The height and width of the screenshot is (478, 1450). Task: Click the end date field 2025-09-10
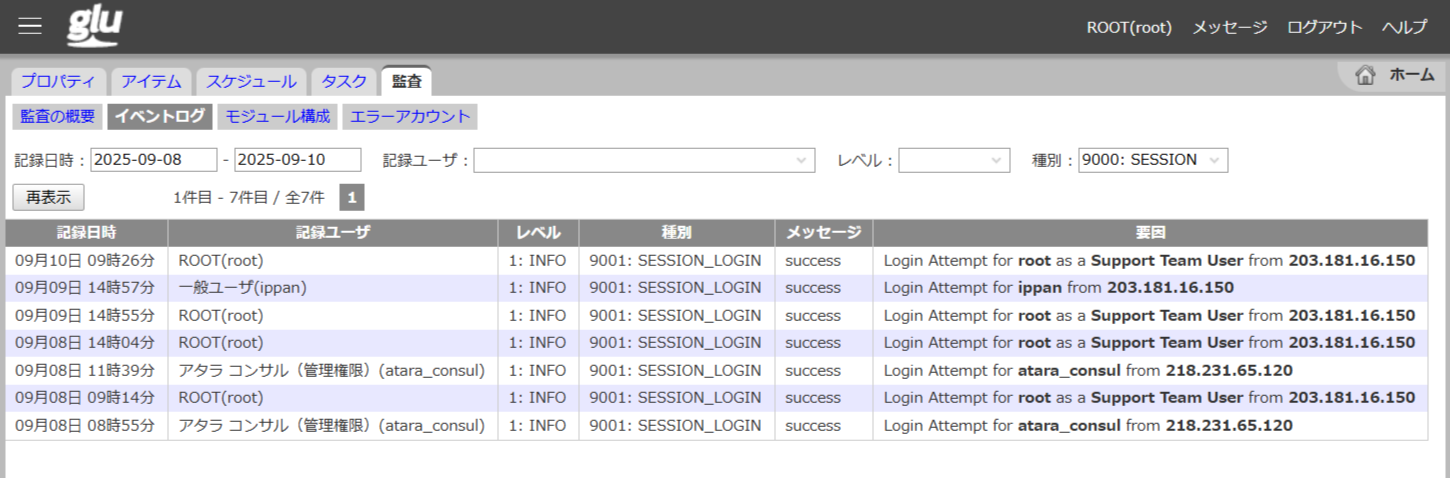coord(298,160)
